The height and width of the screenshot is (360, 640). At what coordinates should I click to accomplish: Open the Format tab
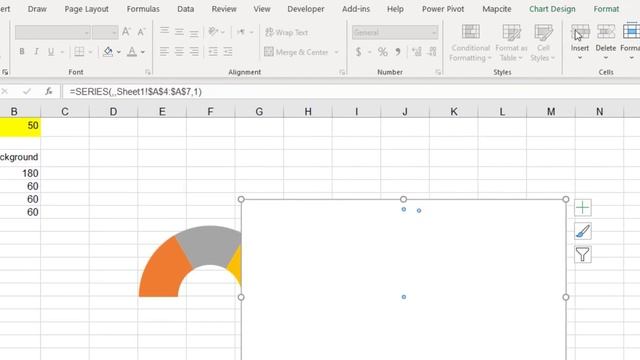point(606,9)
